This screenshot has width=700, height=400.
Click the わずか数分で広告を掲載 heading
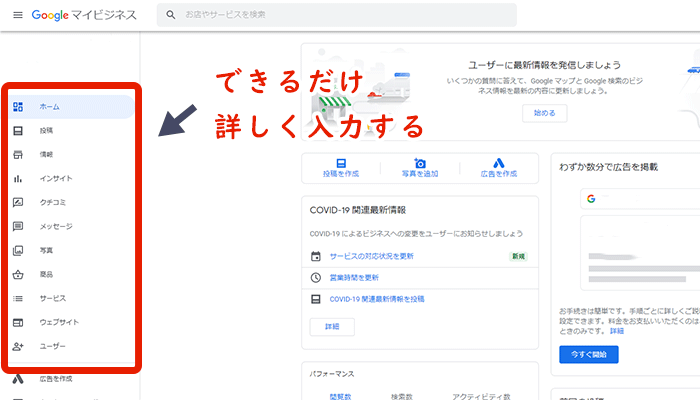point(608,167)
